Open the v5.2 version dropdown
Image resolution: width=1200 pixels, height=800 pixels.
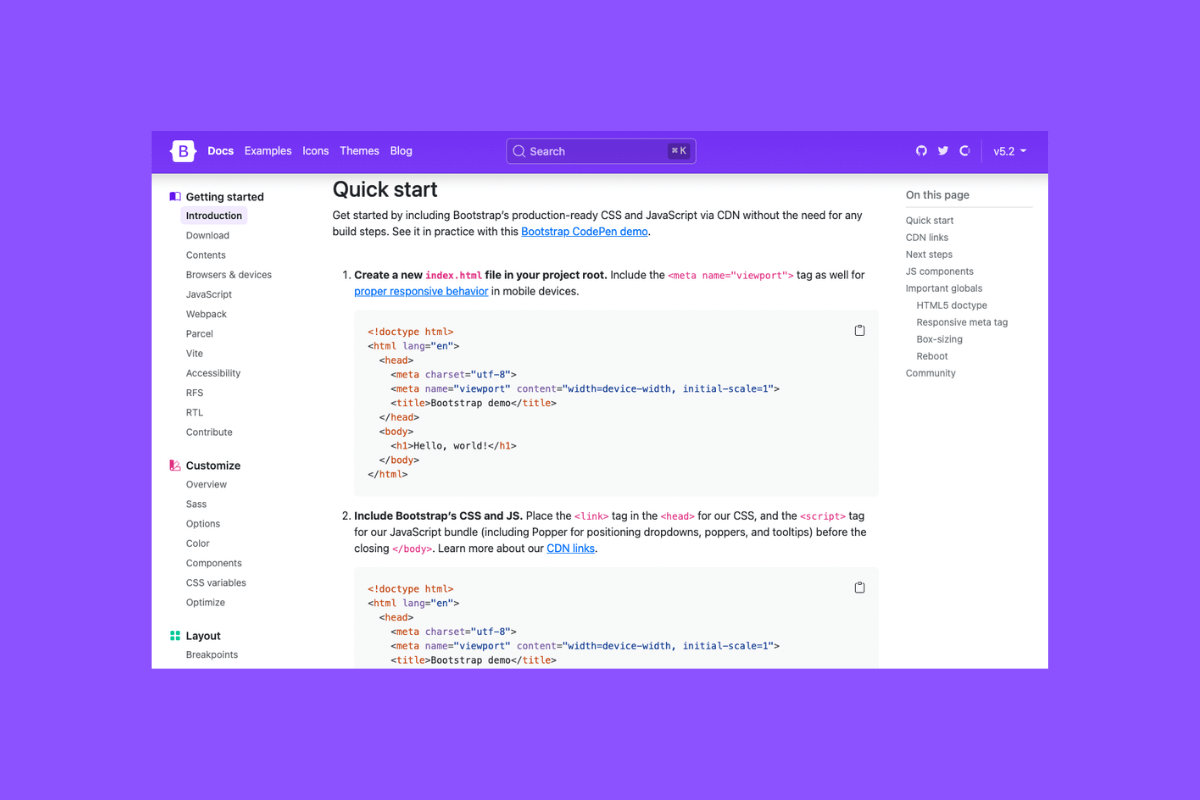pyautogui.click(x=1010, y=151)
